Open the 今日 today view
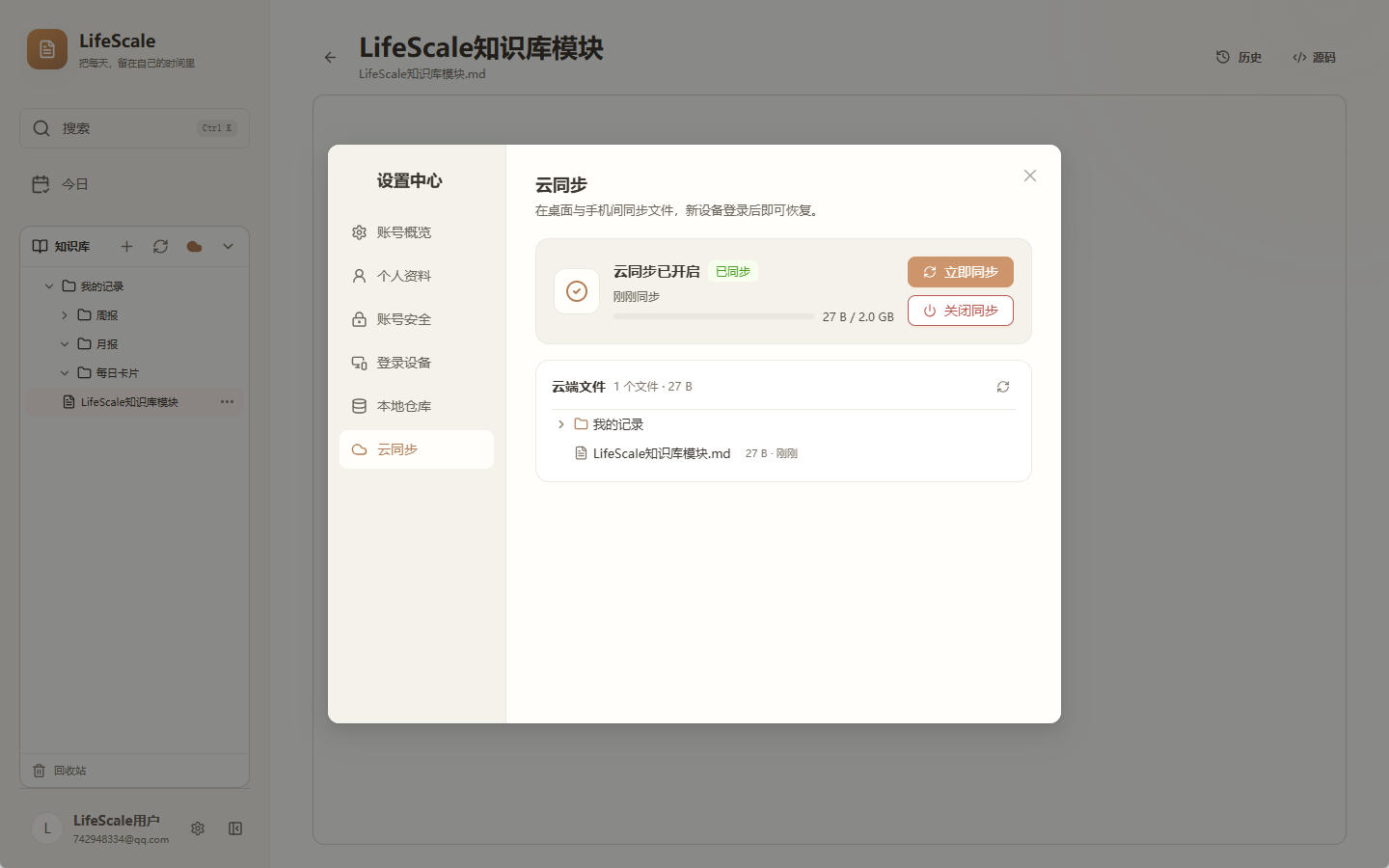 [x=134, y=184]
